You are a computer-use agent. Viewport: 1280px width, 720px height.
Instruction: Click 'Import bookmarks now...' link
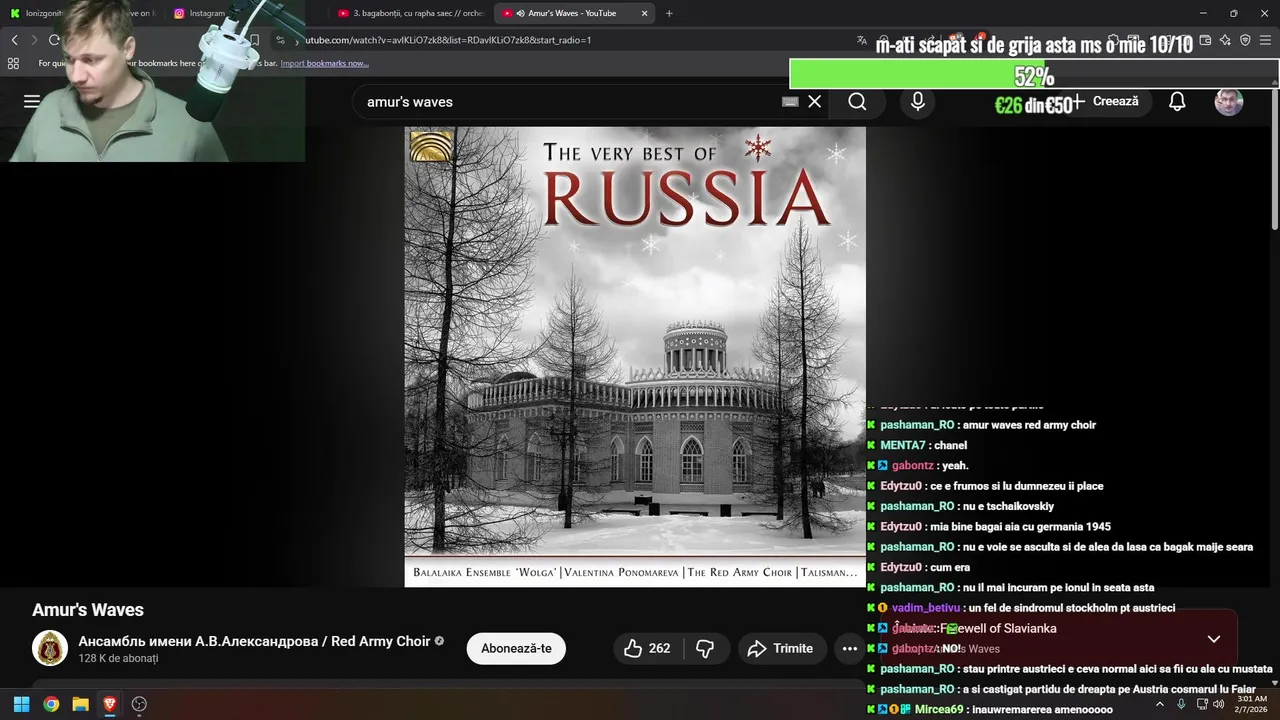(324, 63)
